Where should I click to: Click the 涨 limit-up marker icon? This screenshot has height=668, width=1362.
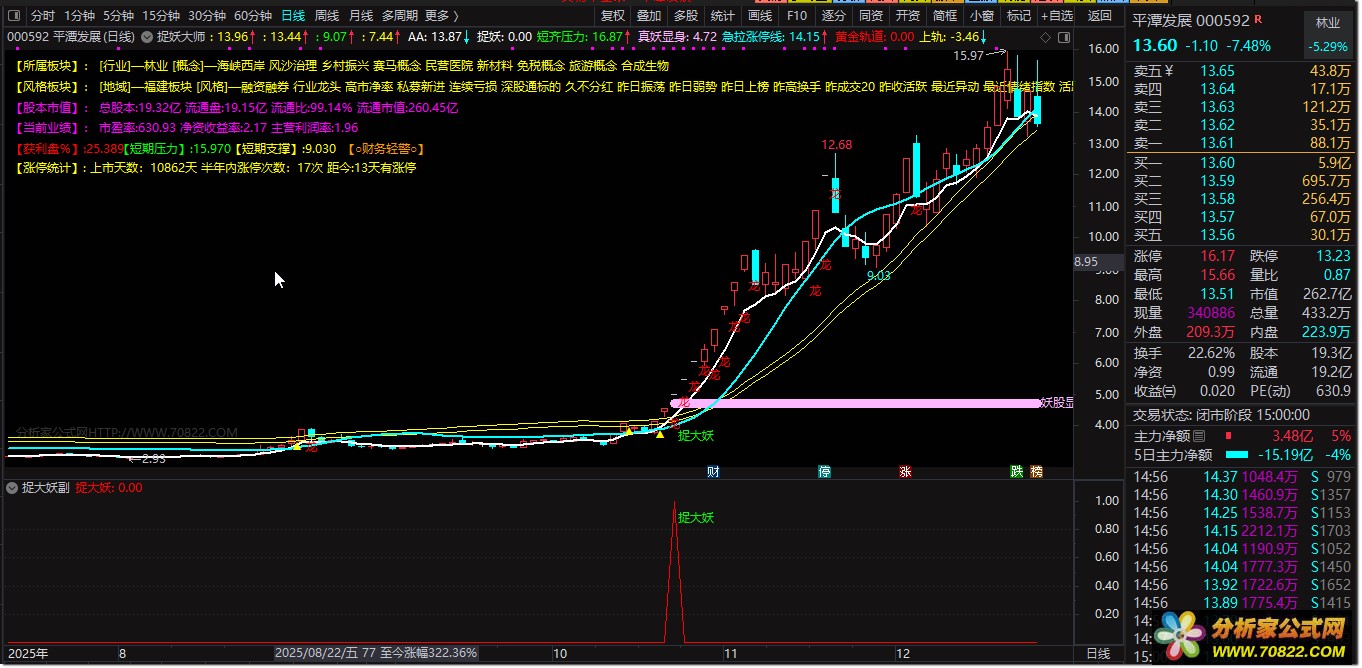click(904, 471)
